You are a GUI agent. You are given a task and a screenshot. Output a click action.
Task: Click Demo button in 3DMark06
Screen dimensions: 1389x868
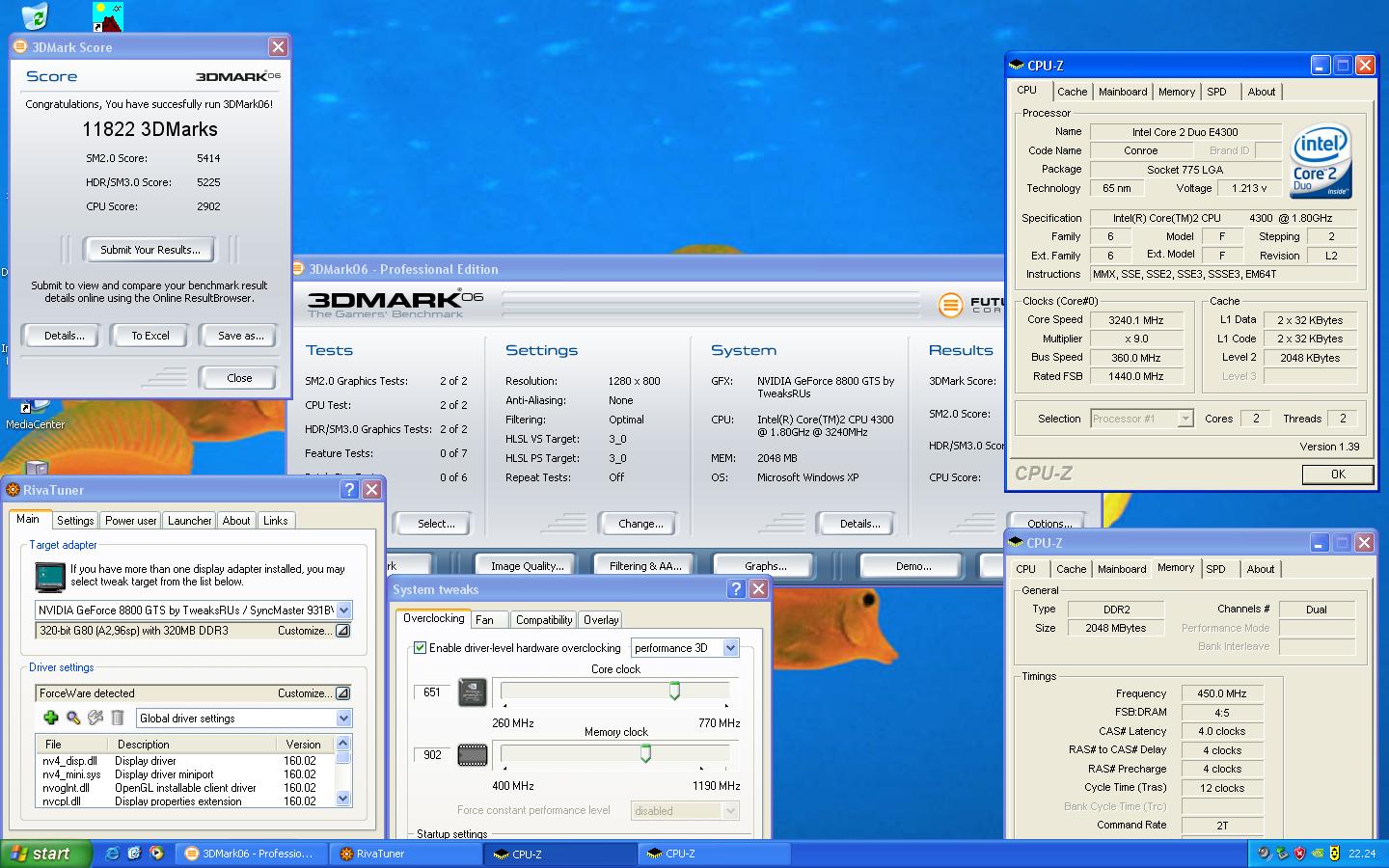point(912,566)
